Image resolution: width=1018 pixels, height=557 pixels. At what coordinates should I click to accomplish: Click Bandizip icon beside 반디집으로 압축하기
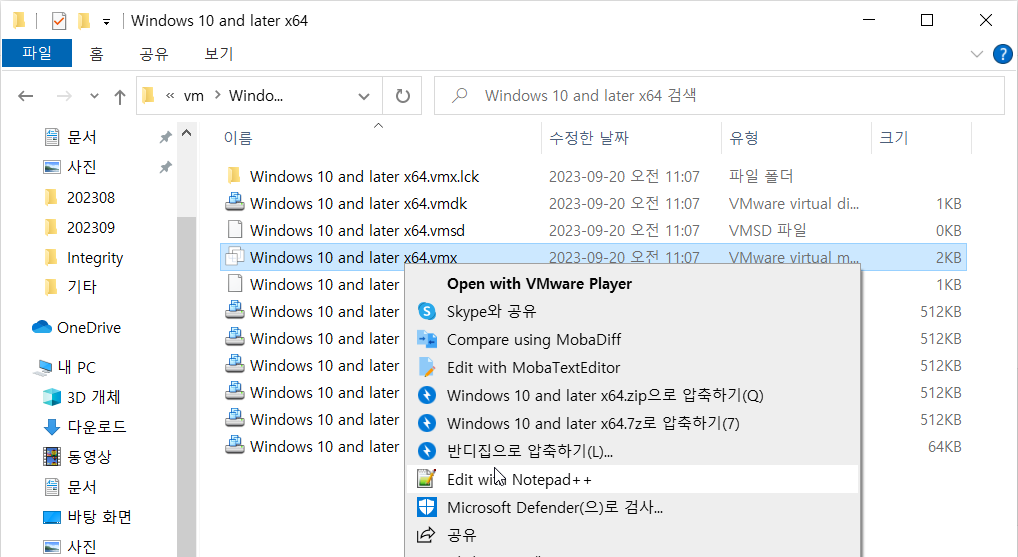(x=427, y=451)
